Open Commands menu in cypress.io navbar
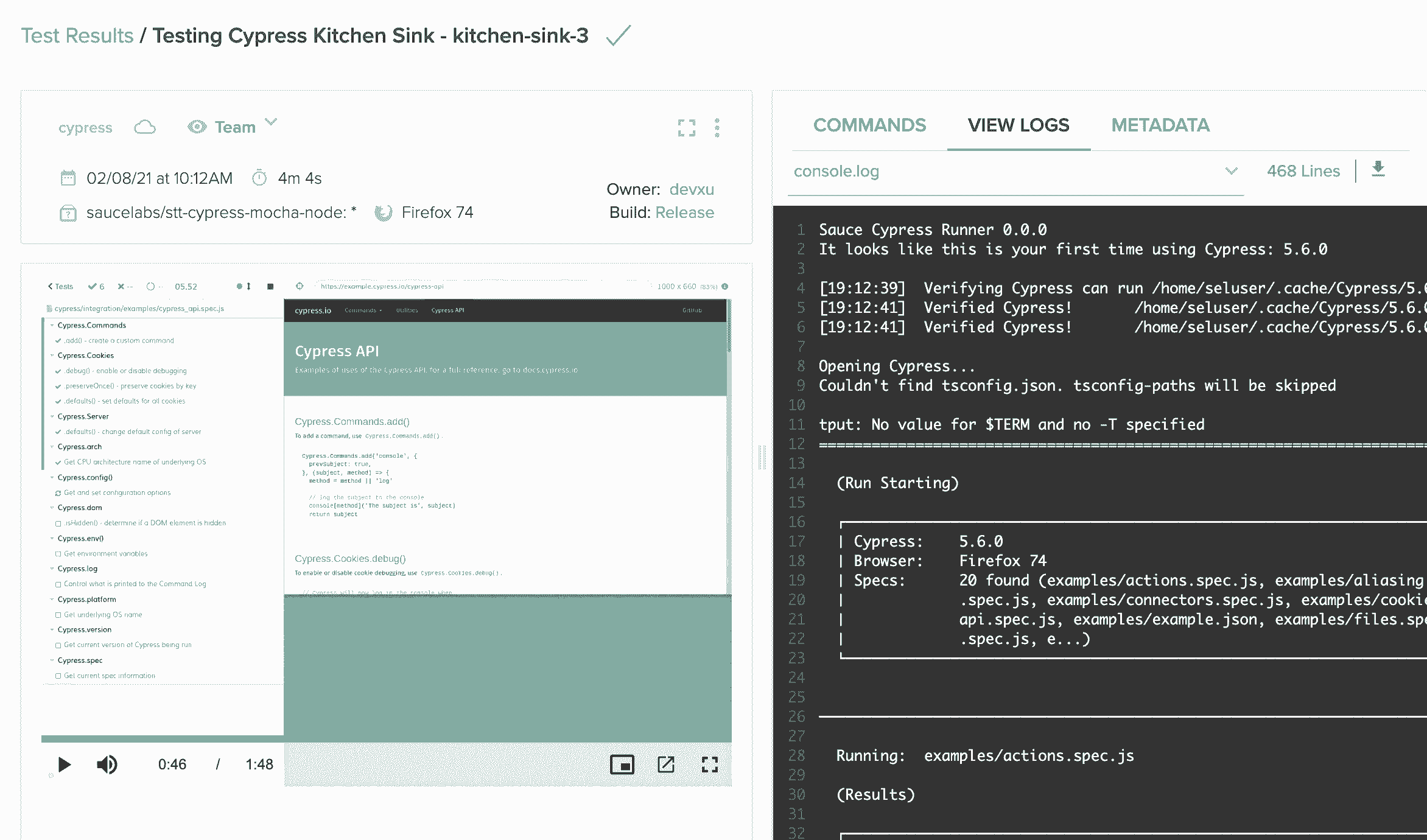Screen dimensions: 1427x840 pyautogui.click(x=363, y=310)
